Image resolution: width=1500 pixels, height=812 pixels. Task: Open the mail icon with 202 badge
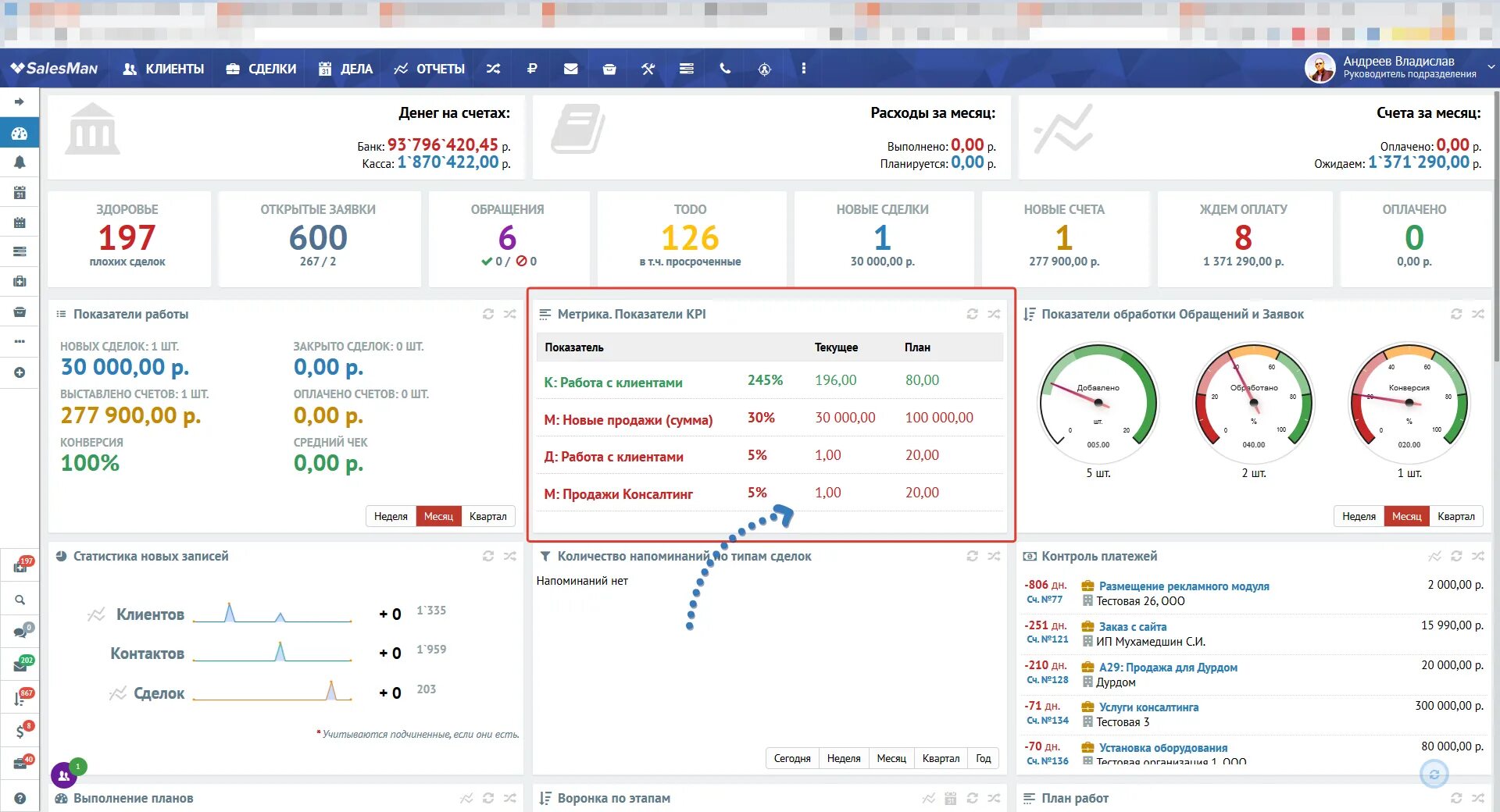click(x=21, y=664)
